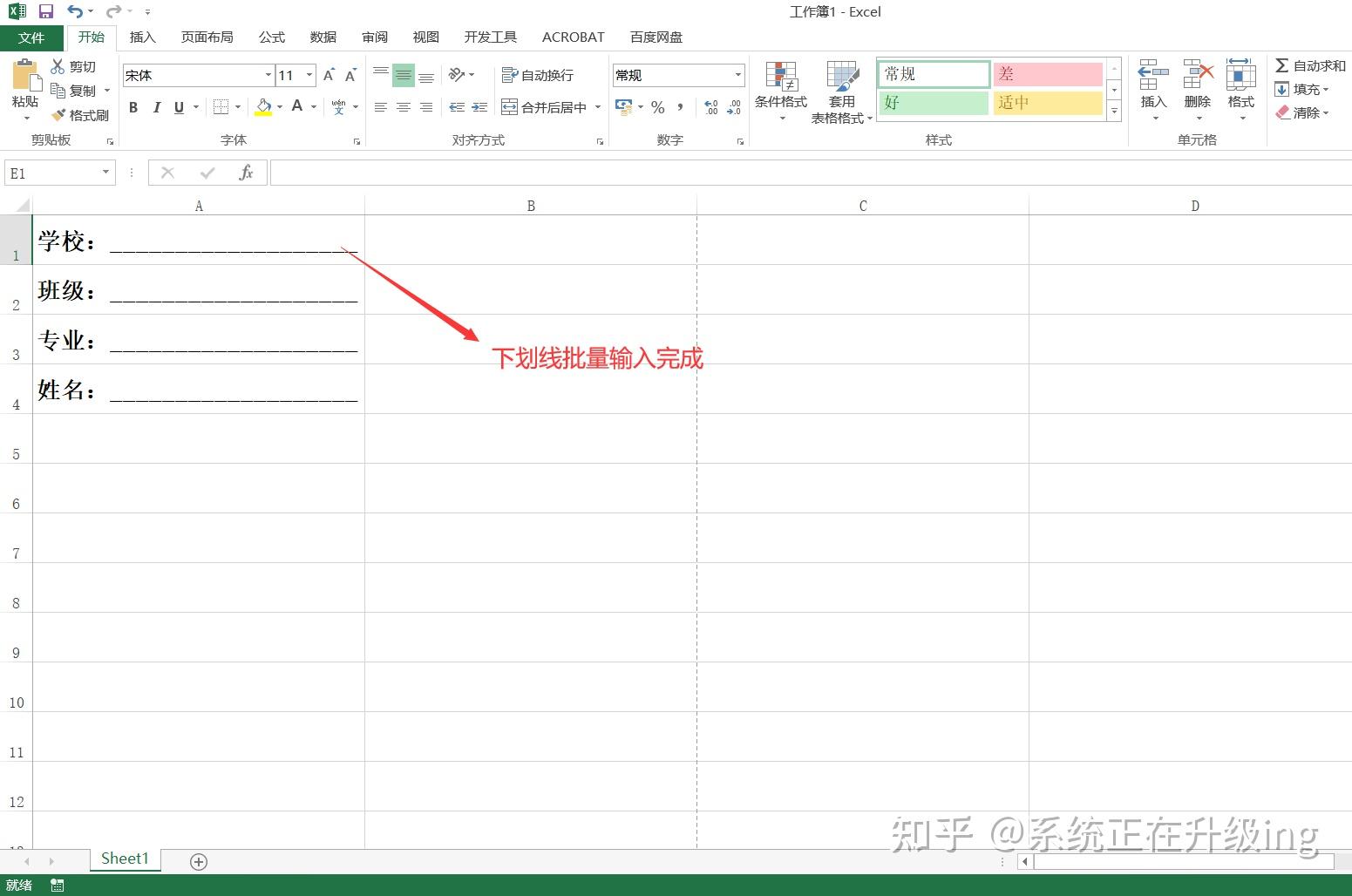The image size is (1352, 896).
Task: Apply the 好 (Good) cell style
Action: [x=934, y=103]
